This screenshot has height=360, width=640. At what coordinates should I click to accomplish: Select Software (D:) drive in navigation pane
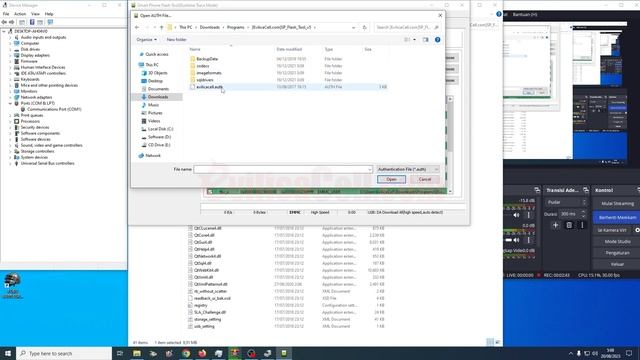click(159, 137)
